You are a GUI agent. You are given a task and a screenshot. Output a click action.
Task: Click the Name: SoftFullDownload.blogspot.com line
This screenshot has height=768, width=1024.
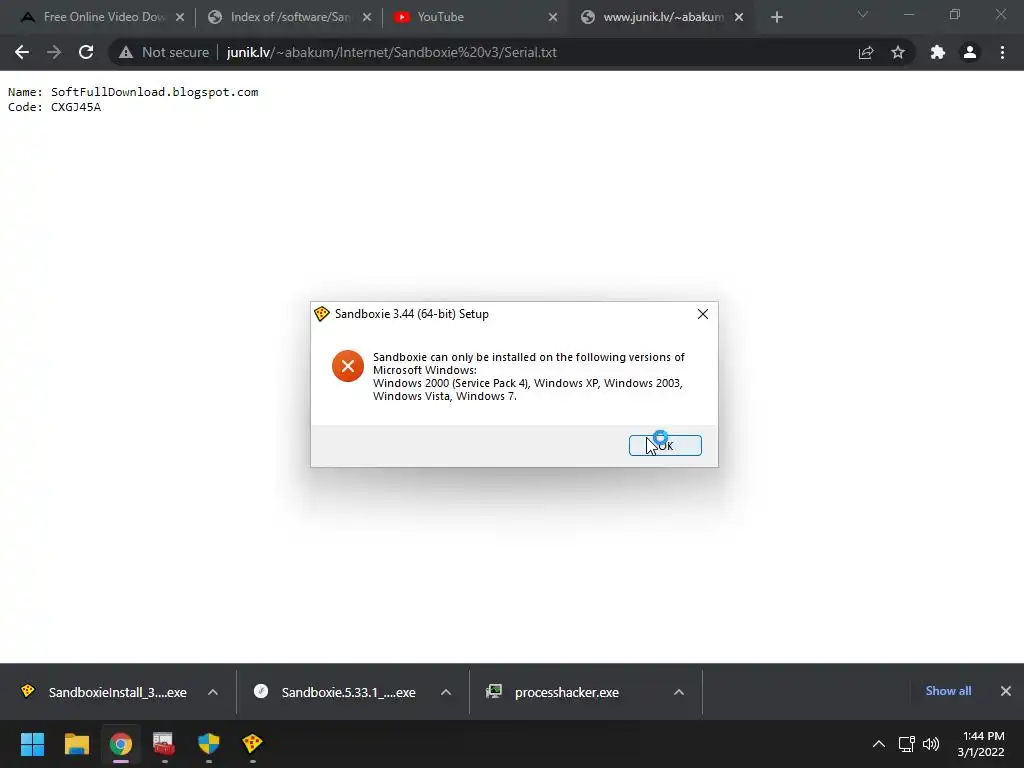point(133,92)
